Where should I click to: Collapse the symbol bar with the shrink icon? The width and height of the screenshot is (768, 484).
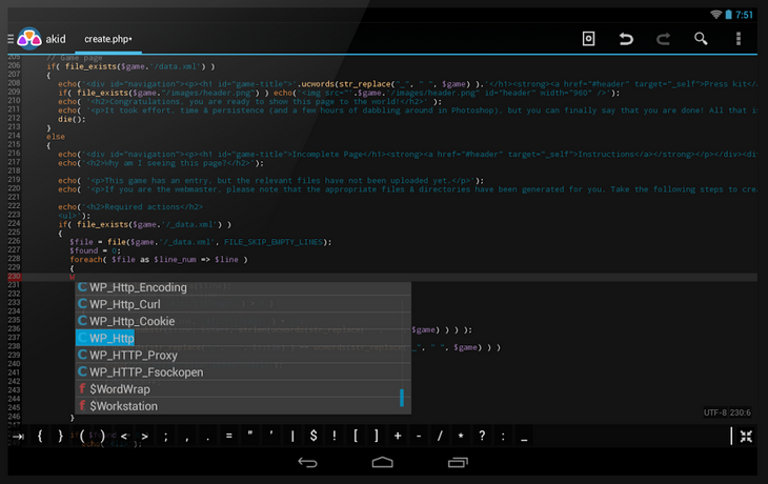pos(746,436)
